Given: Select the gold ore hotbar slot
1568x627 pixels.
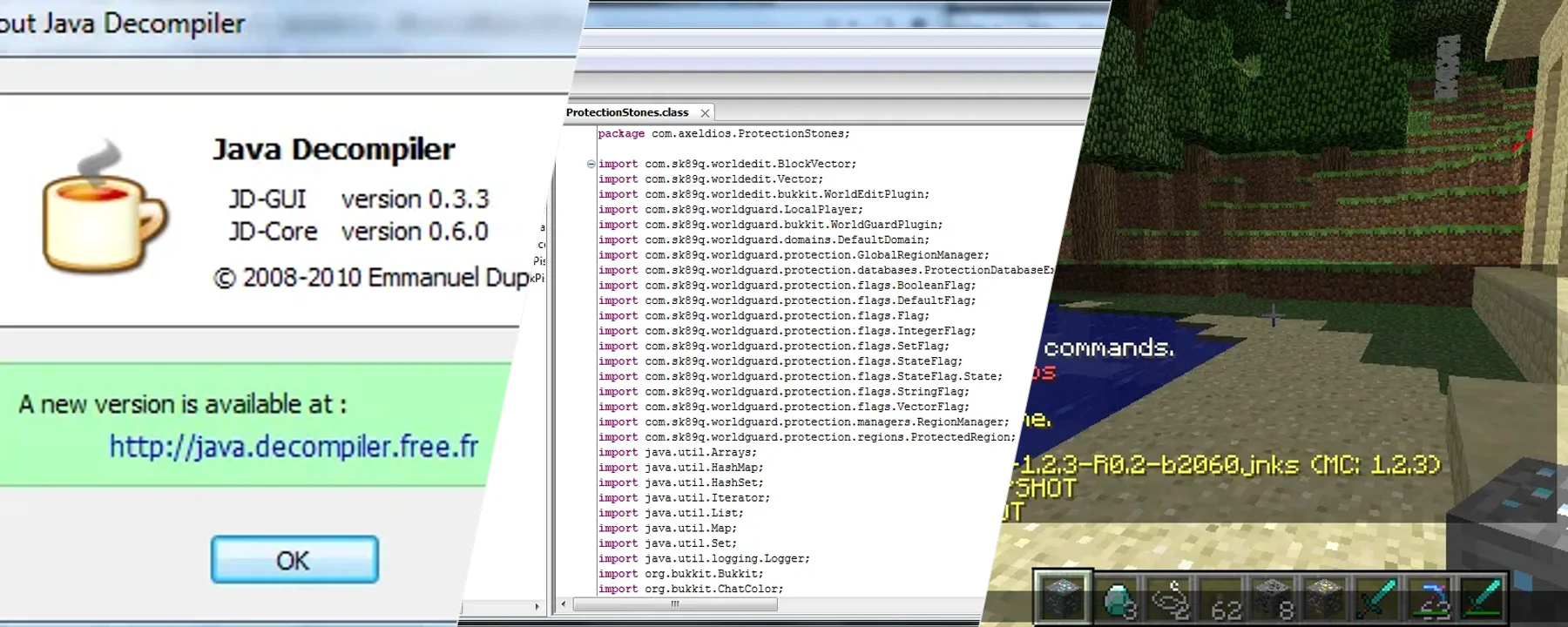Looking at the screenshot, I should click(1325, 599).
